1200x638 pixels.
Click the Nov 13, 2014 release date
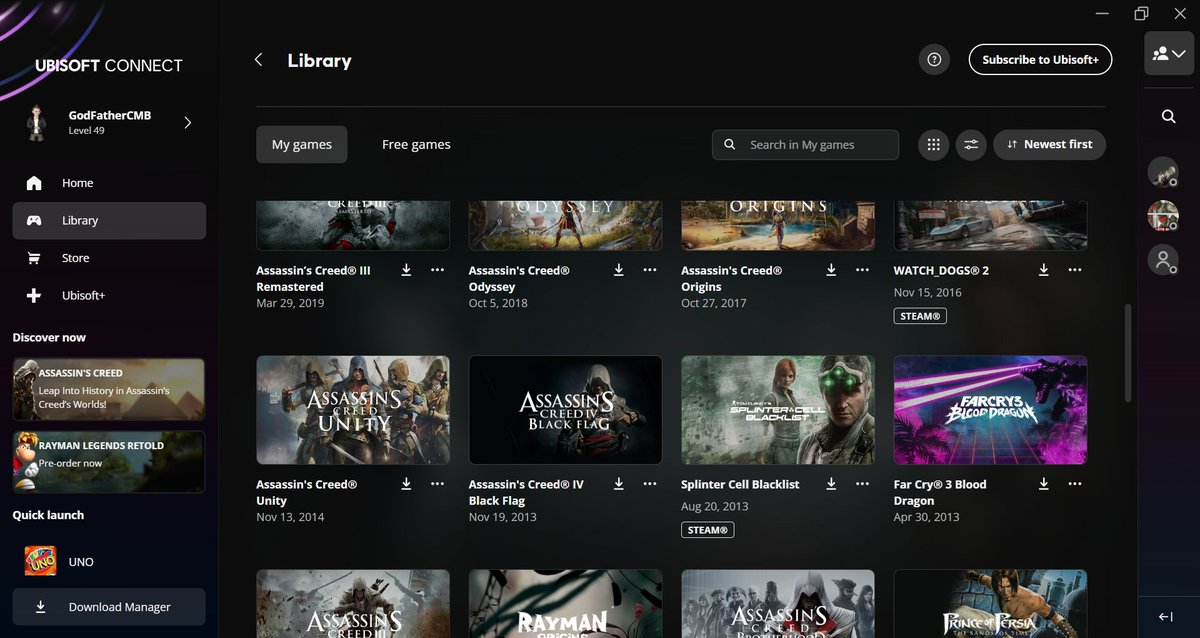(290, 517)
